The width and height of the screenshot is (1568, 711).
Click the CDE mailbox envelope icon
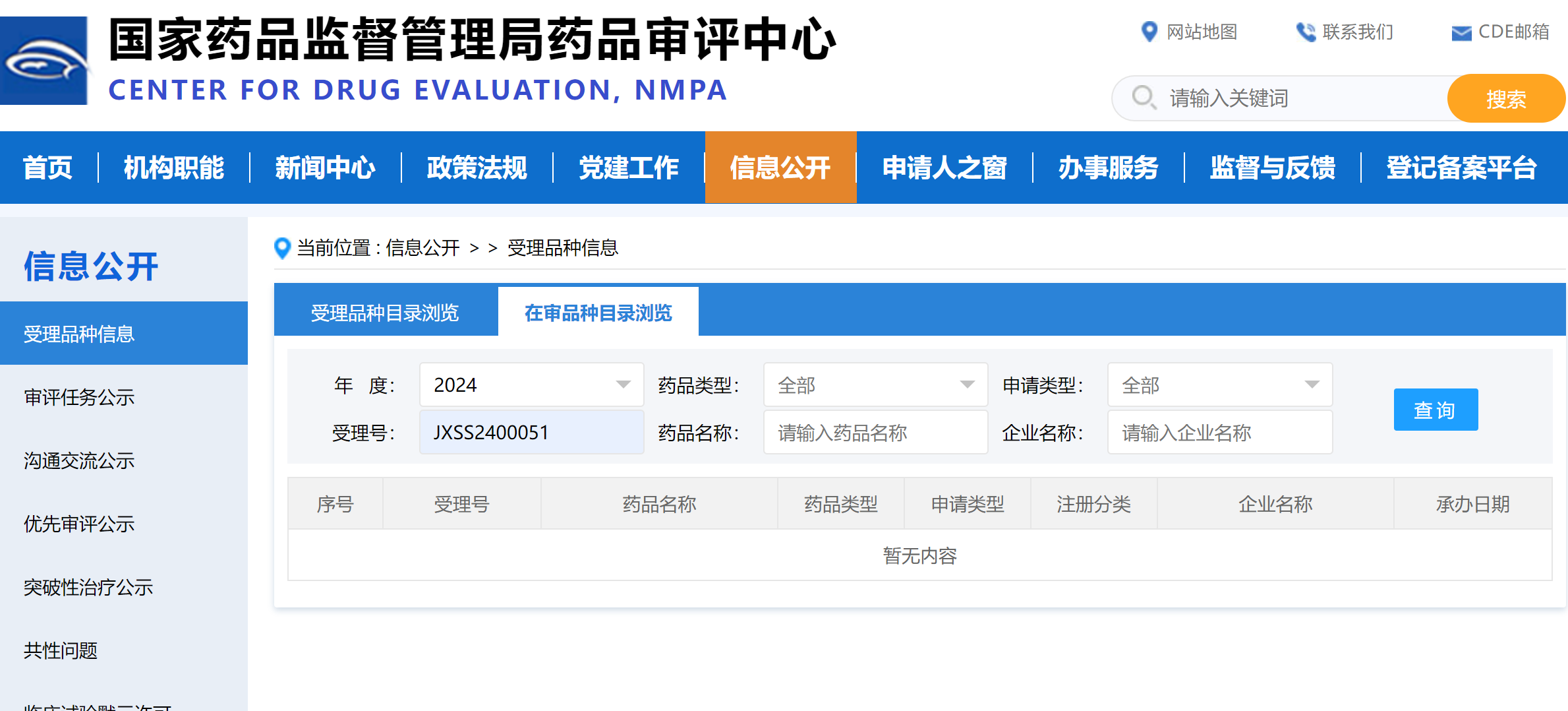pos(1461,32)
